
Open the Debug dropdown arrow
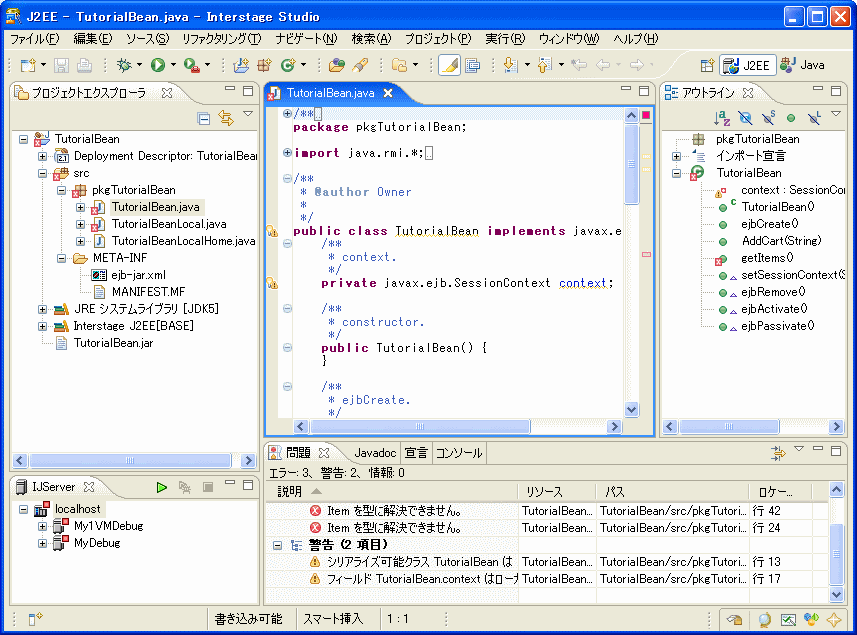tap(139, 66)
